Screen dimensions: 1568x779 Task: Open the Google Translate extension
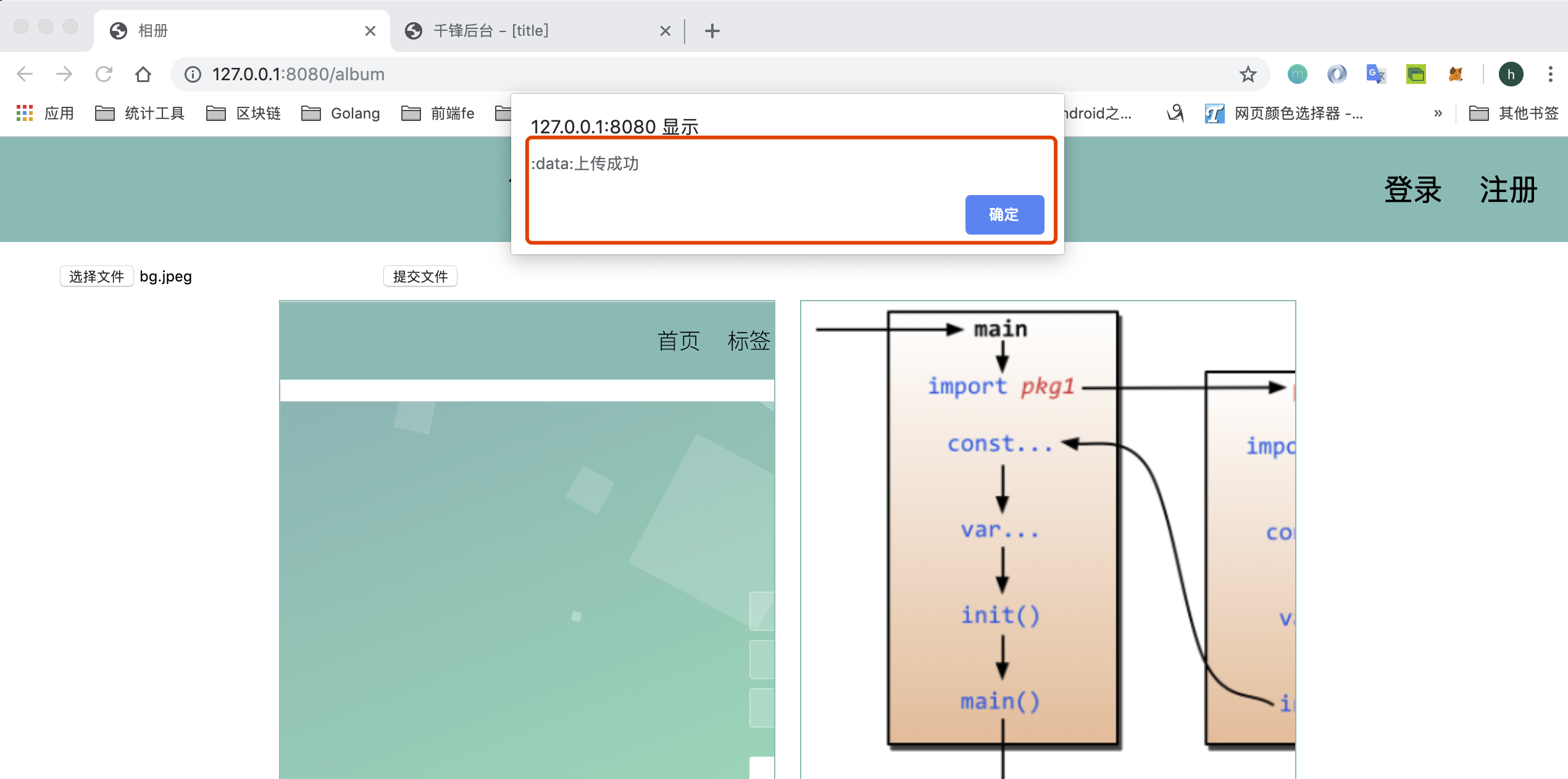(1375, 73)
